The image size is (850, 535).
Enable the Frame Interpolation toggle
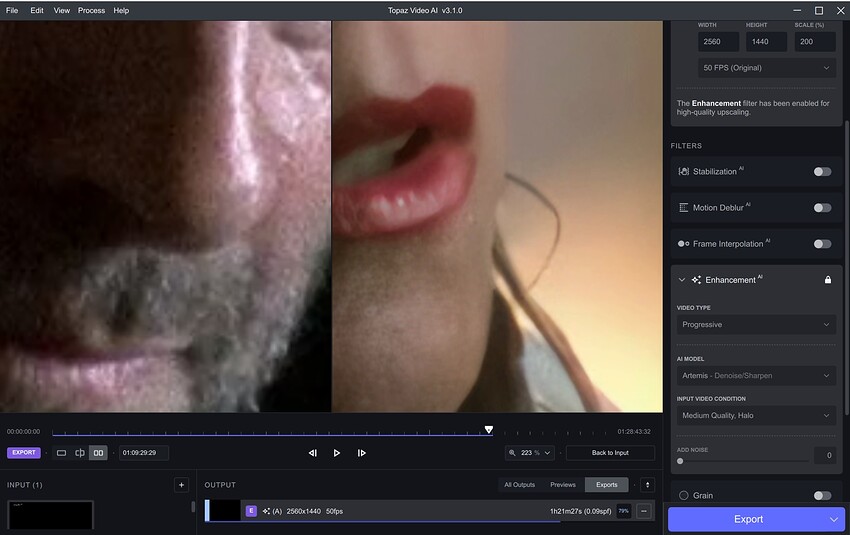tap(822, 244)
